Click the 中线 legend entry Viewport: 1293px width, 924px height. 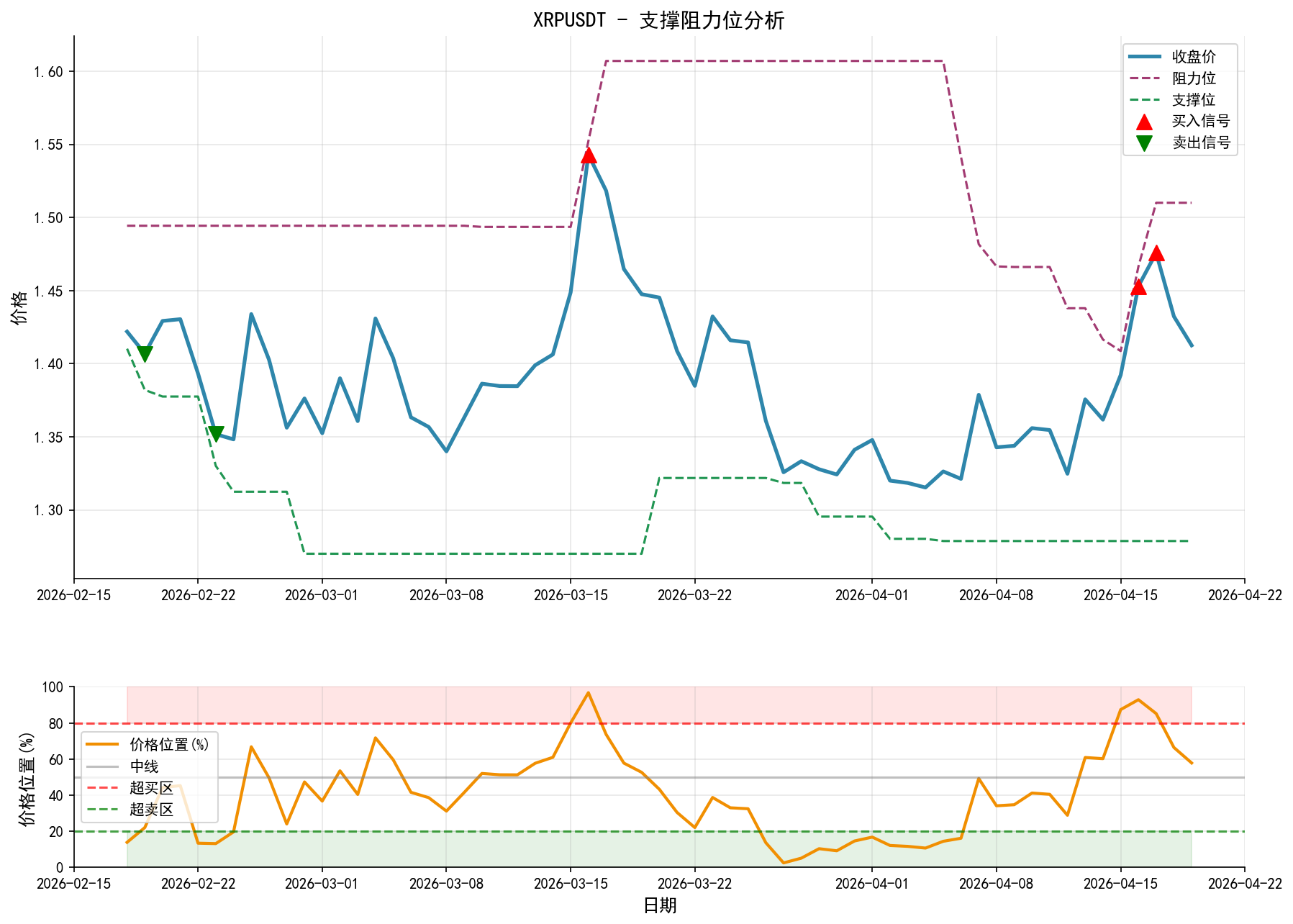[x=122, y=766]
